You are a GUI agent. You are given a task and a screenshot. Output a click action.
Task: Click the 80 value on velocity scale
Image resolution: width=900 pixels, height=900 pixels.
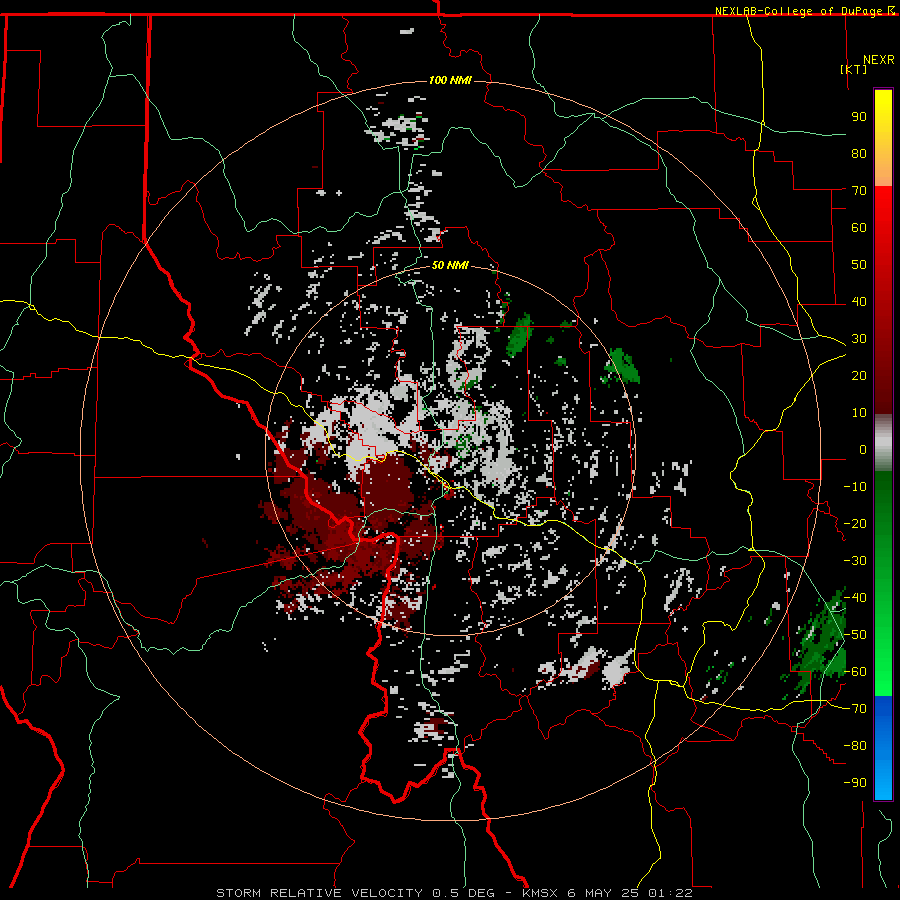click(x=859, y=154)
